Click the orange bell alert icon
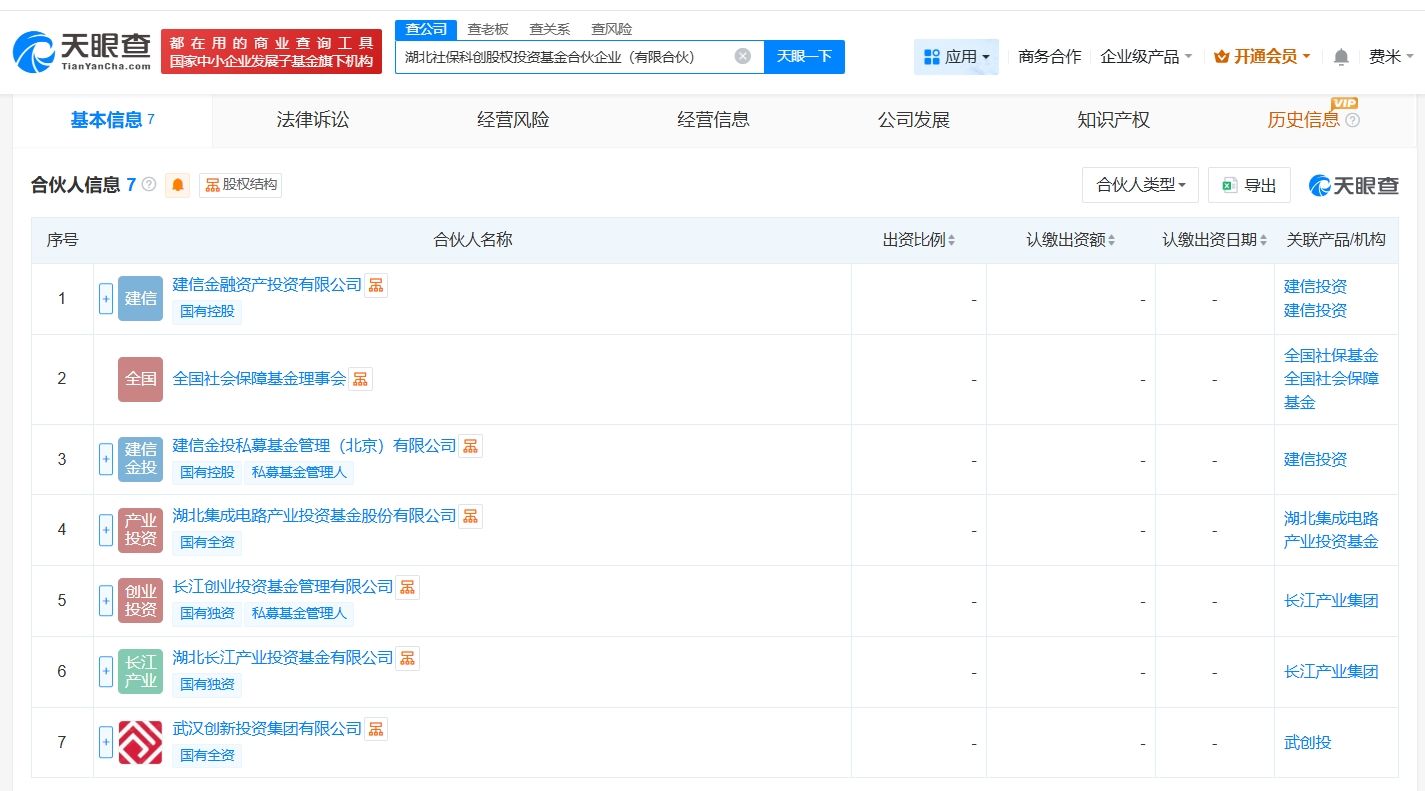Image resolution: width=1425 pixels, height=791 pixels. click(177, 185)
